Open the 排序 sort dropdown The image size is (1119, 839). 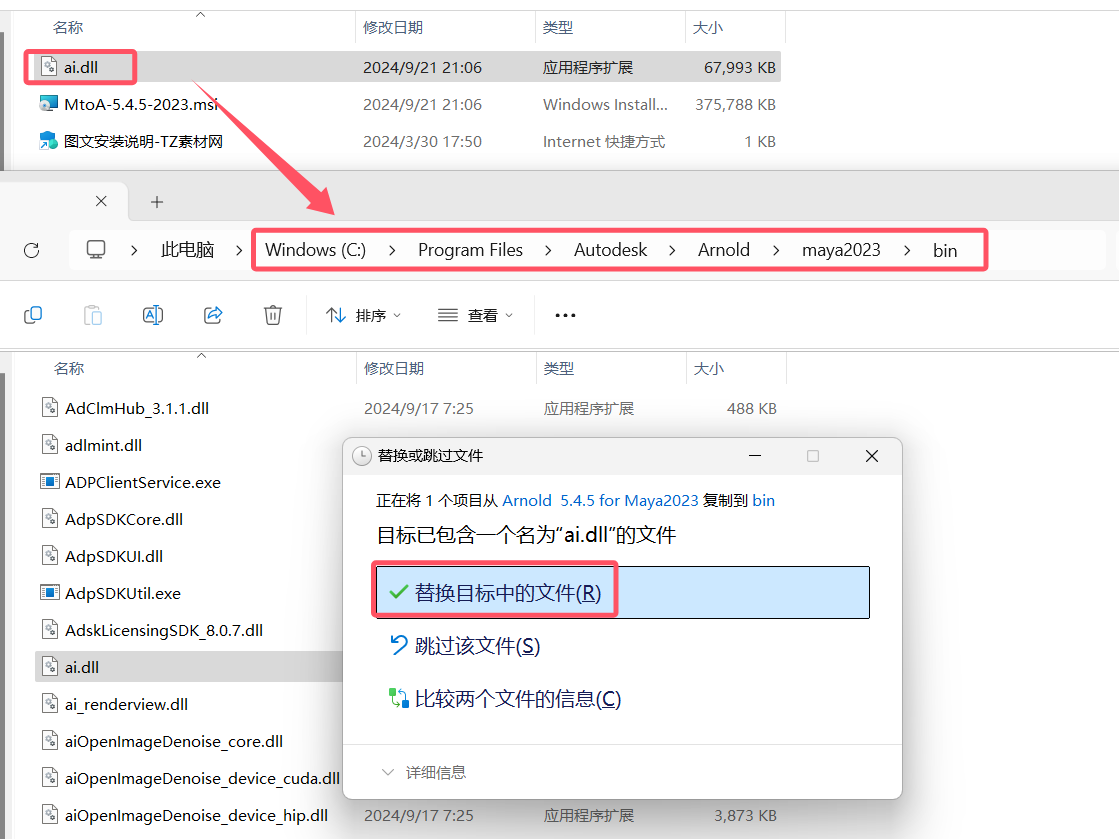pyautogui.click(x=365, y=315)
